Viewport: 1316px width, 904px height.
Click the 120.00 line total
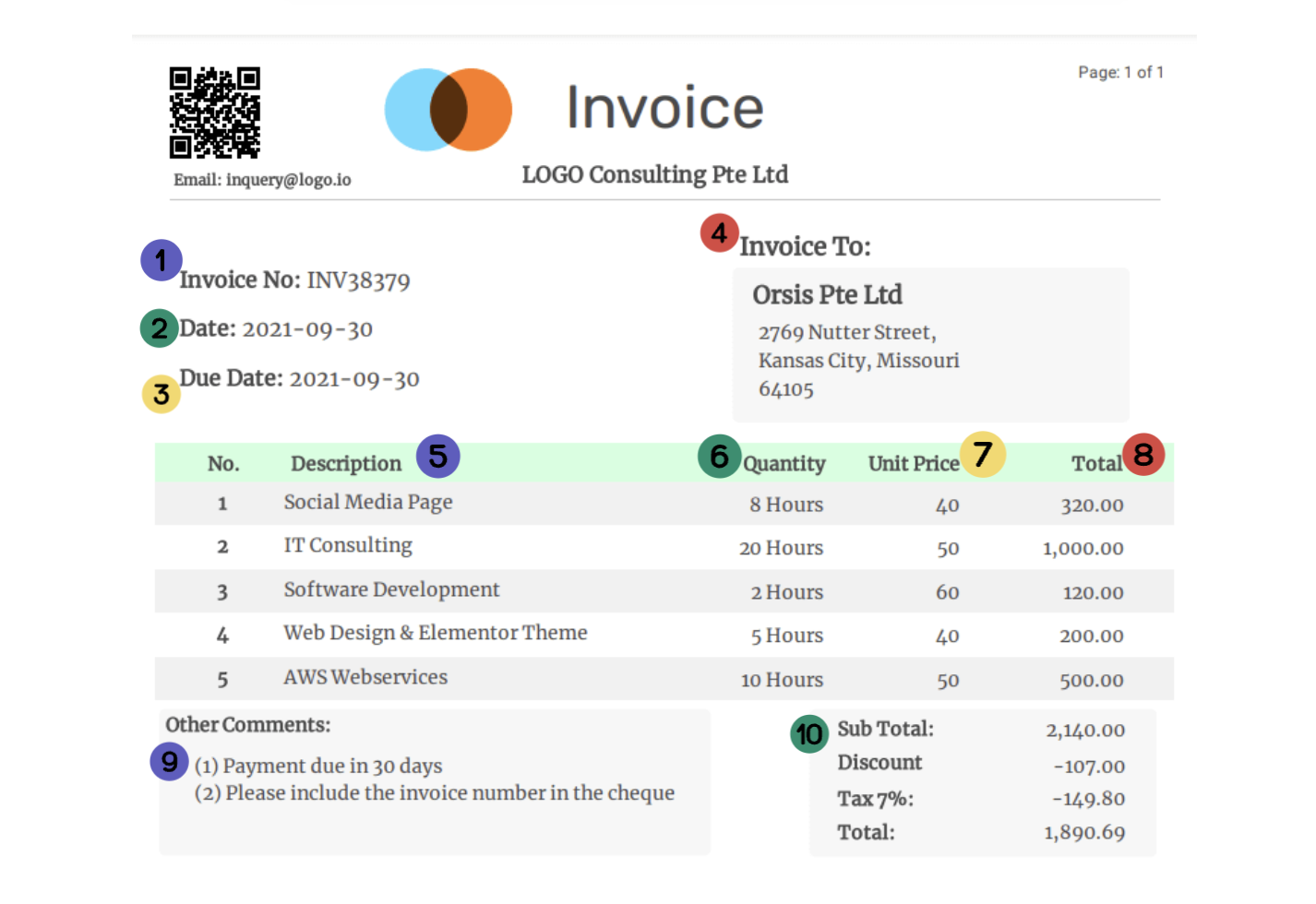pyautogui.click(x=1093, y=592)
